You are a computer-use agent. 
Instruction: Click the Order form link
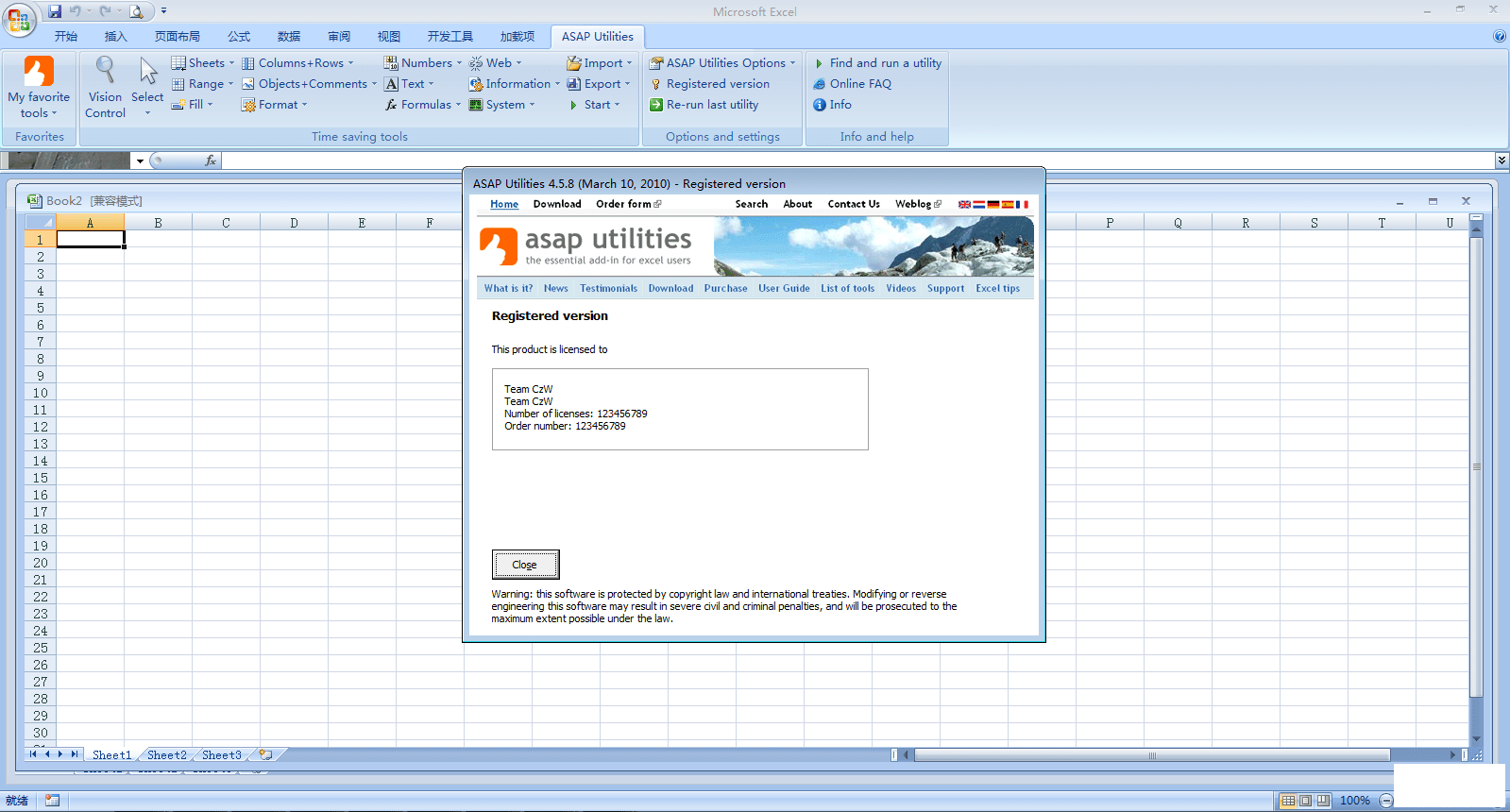(x=628, y=204)
